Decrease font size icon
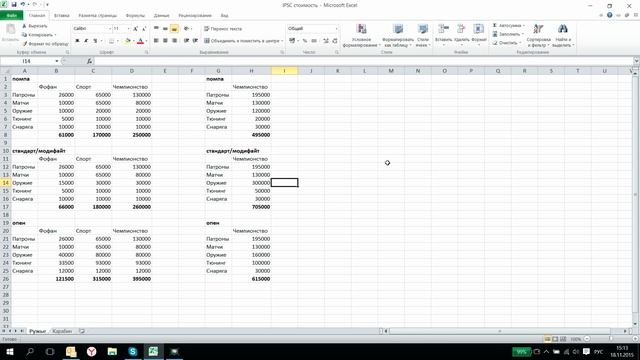This screenshot has height=360, width=640. (144, 29)
